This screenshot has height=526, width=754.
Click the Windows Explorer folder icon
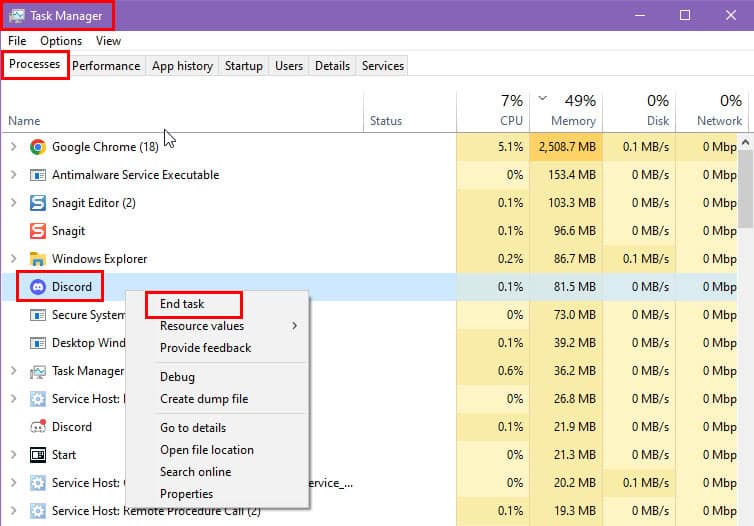[x=38, y=259]
